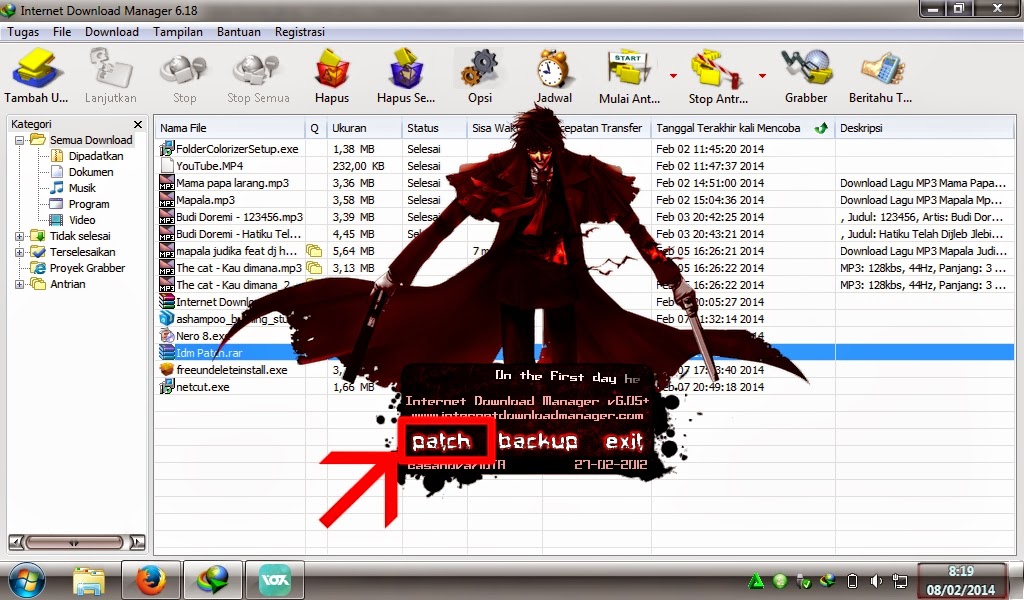The image size is (1024, 600).
Task: Select YouTube.MP4 file row
Action: (585, 166)
